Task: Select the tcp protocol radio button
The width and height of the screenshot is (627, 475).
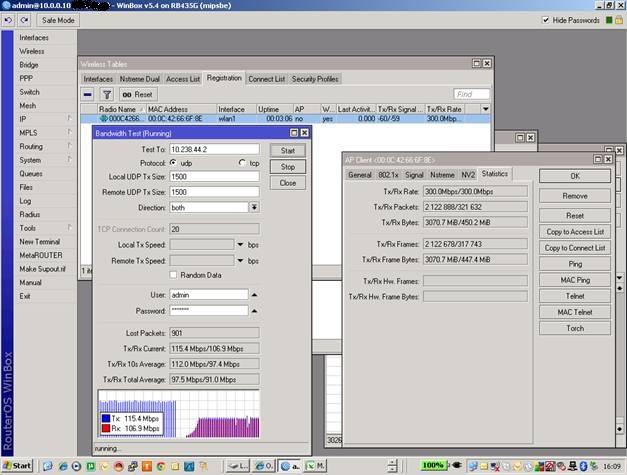Action: 241,163
